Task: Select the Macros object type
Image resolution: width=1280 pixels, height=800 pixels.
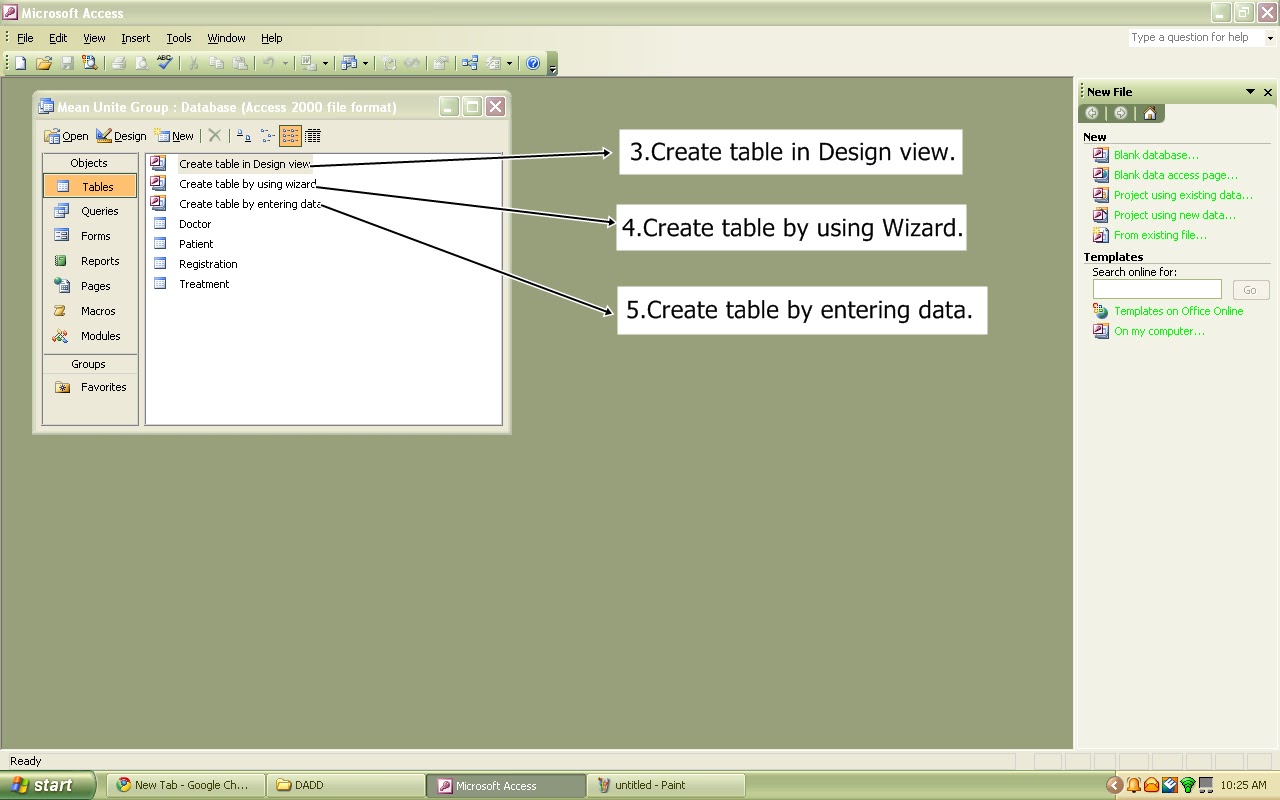Action: click(90, 311)
